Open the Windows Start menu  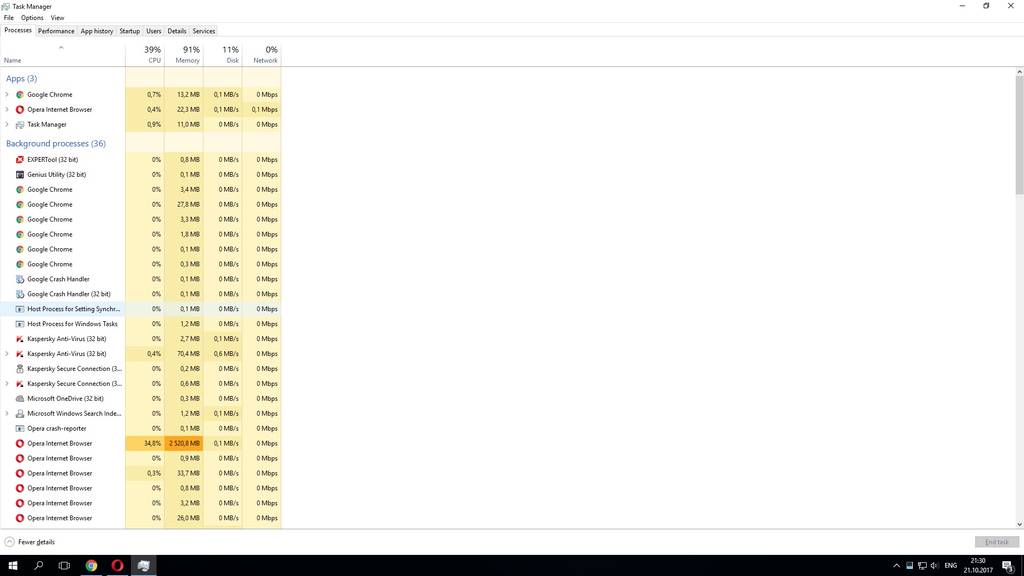click(12, 566)
